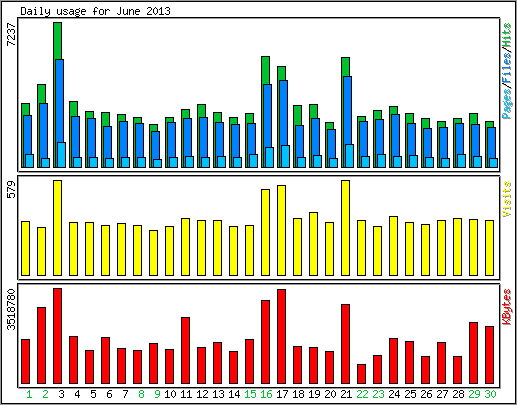Click day label 1 on the date axis
The height and width of the screenshot is (405, 517).
(29, 394)
